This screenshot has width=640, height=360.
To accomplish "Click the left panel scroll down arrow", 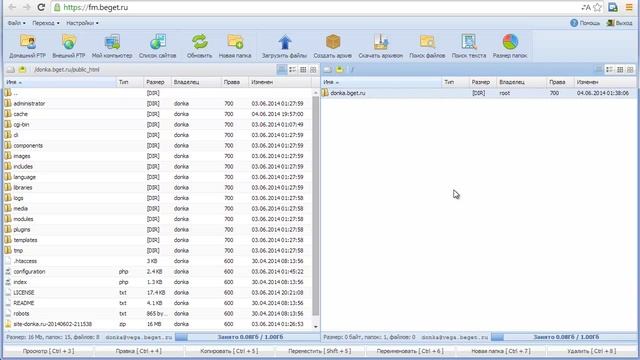I will (x=316, y=327).
